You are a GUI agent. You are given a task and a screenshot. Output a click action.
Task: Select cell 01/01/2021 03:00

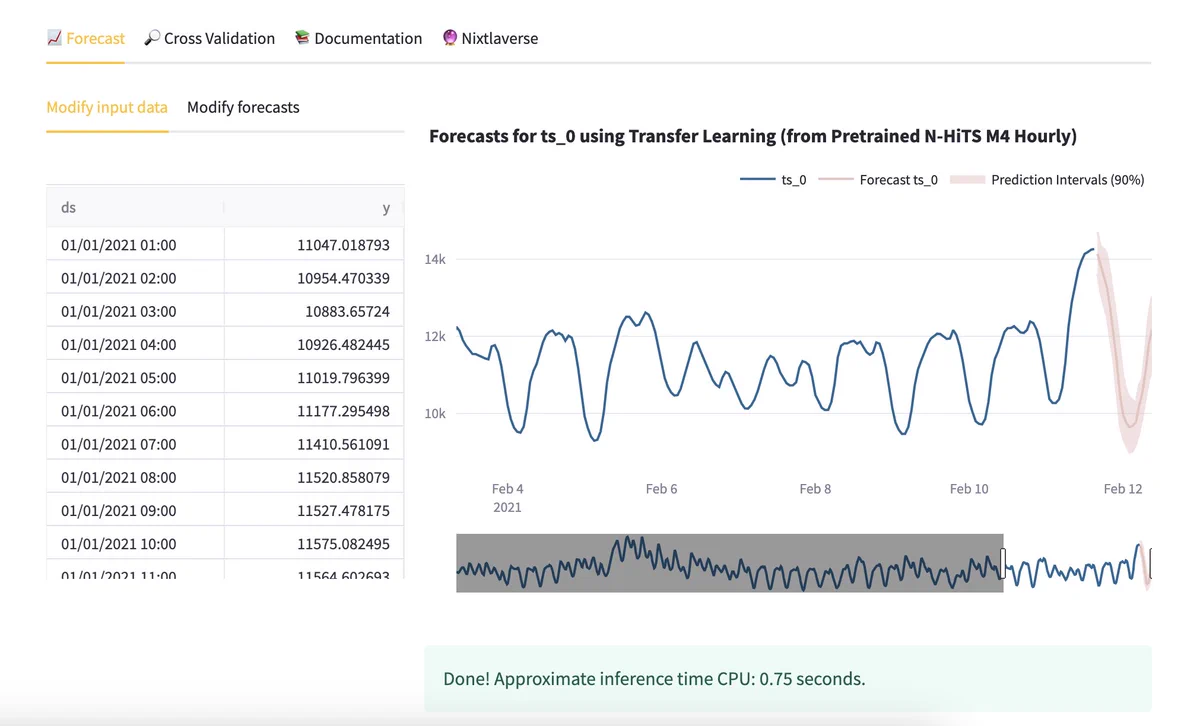(x=135, y=311)
